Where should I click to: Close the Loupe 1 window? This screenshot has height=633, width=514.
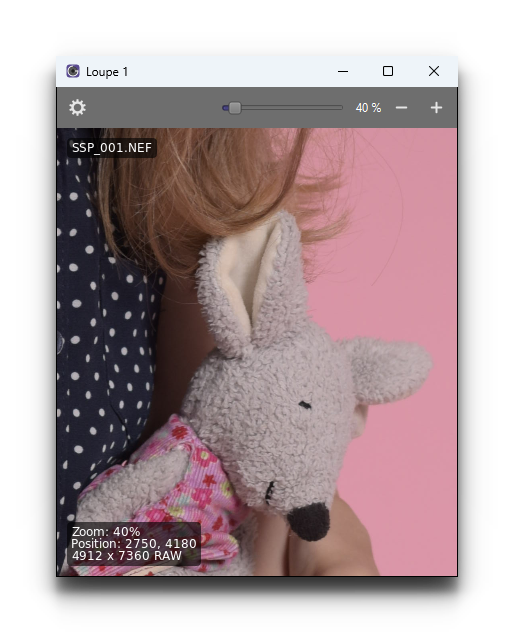pos(434,71)
